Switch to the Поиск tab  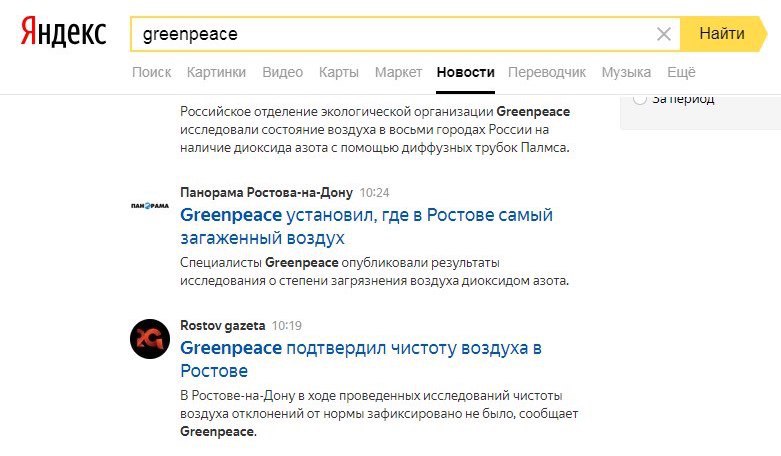pos(151,72)
